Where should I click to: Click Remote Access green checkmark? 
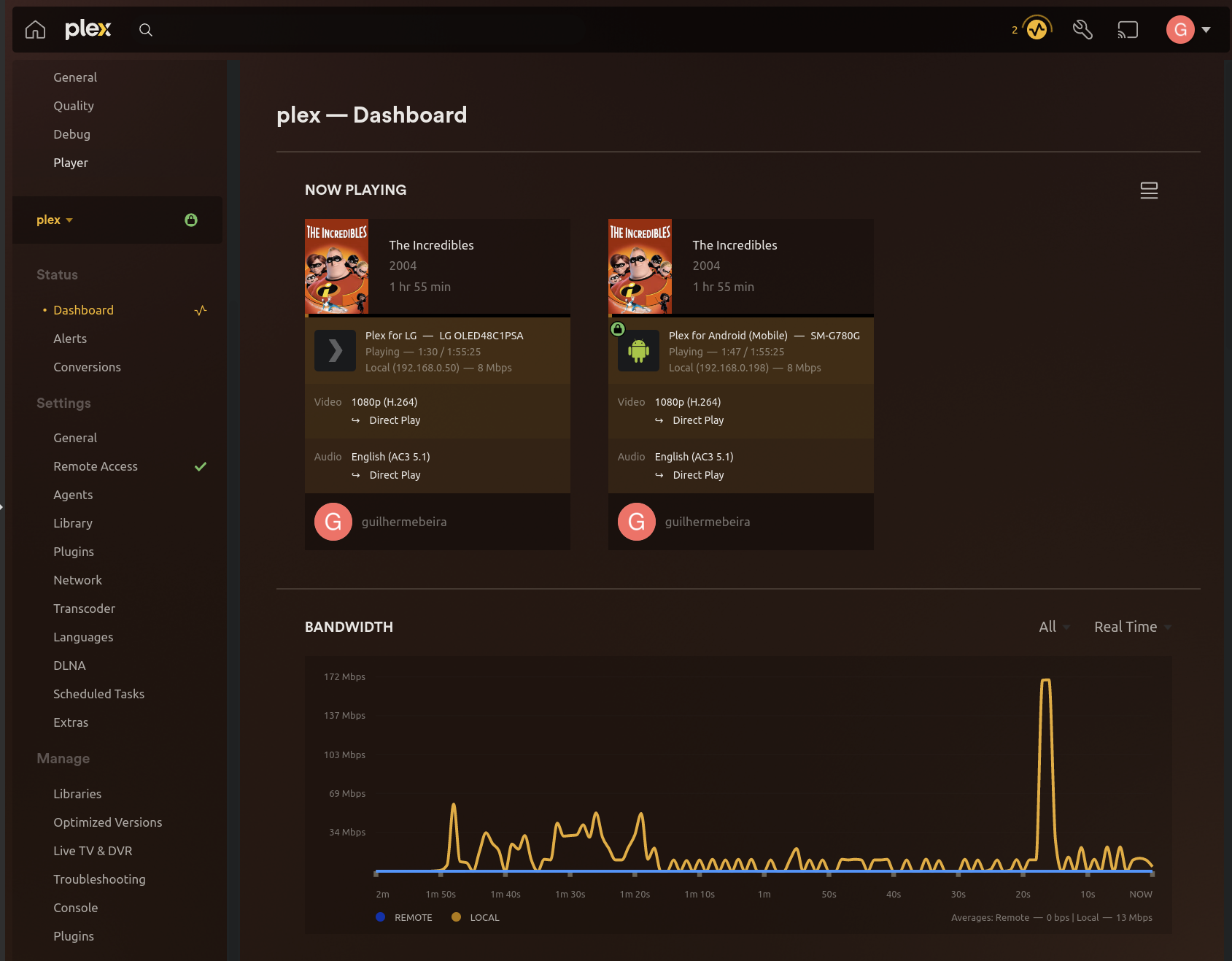click(201, 466)
